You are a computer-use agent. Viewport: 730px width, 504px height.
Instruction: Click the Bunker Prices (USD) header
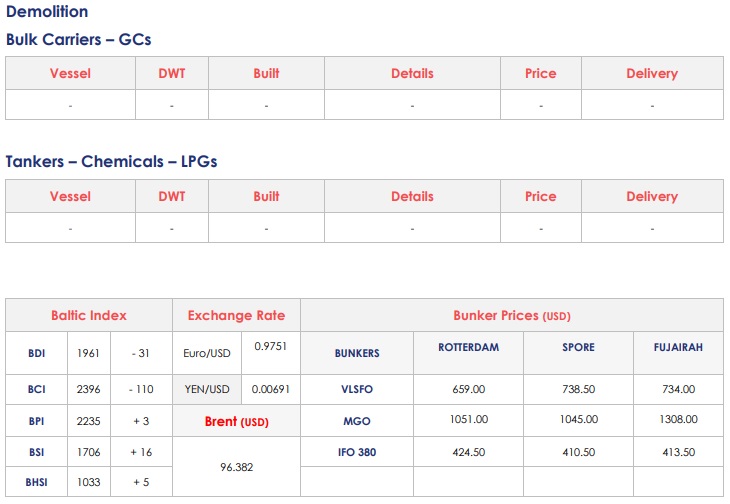(511, 315)
